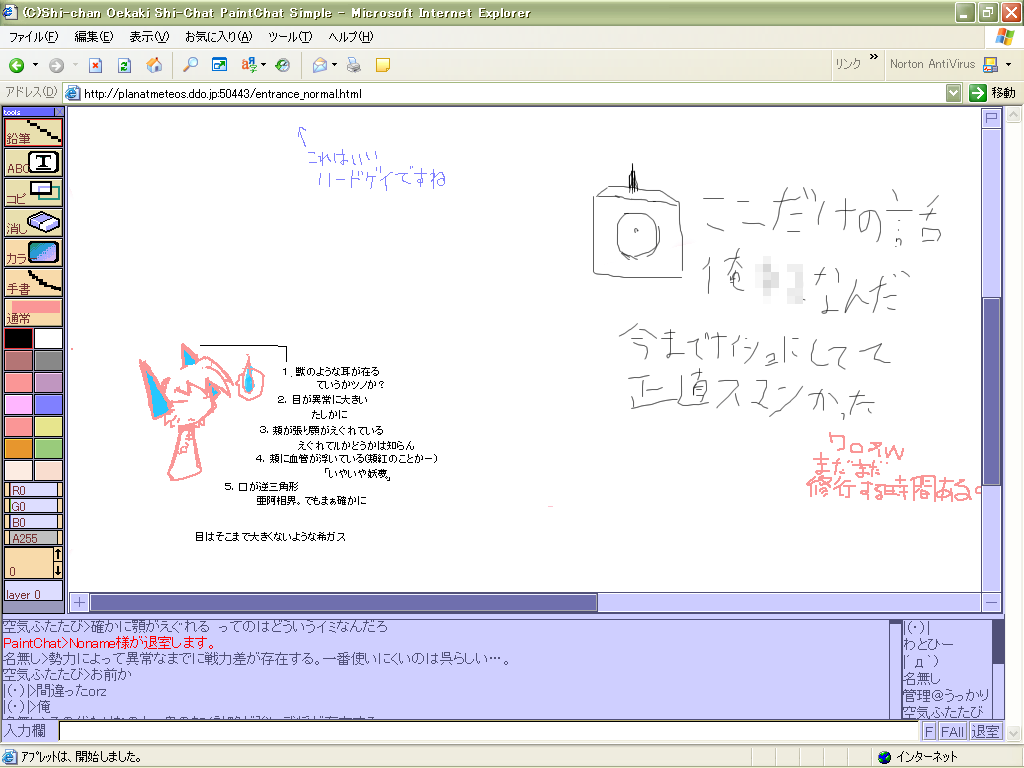Open the ツール(T) menu
1024x768 pixels.
tap(290, 37)
